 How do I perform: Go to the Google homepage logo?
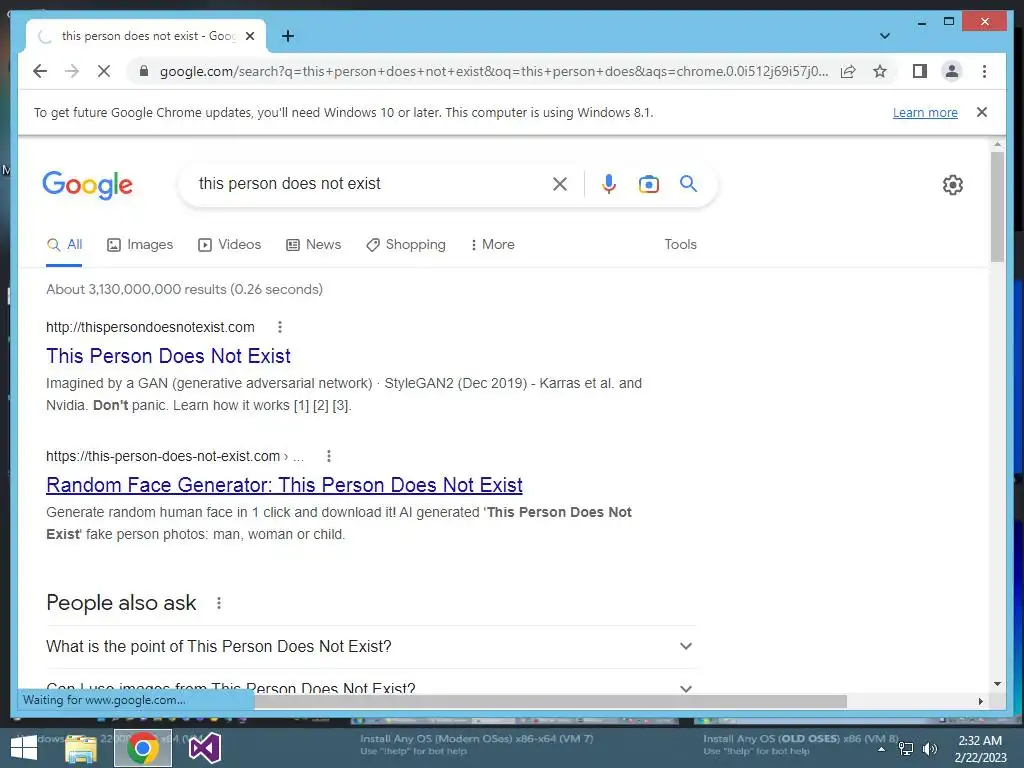coord(88,185)
